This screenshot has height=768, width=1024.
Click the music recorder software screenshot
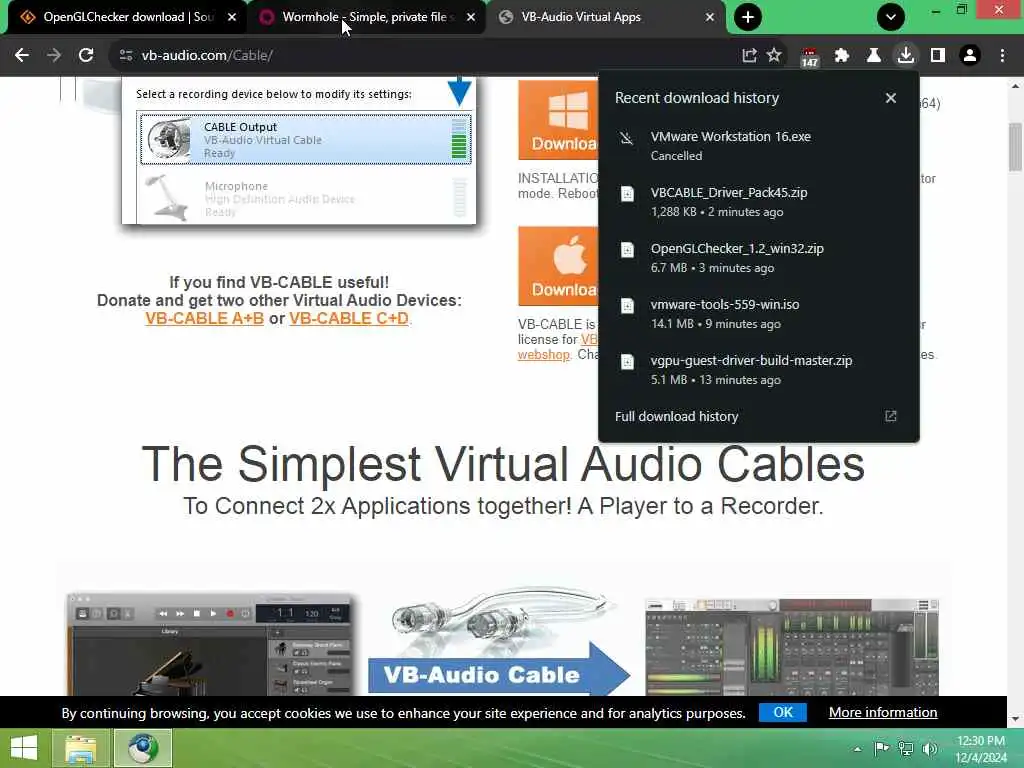[x=212, y=645]
